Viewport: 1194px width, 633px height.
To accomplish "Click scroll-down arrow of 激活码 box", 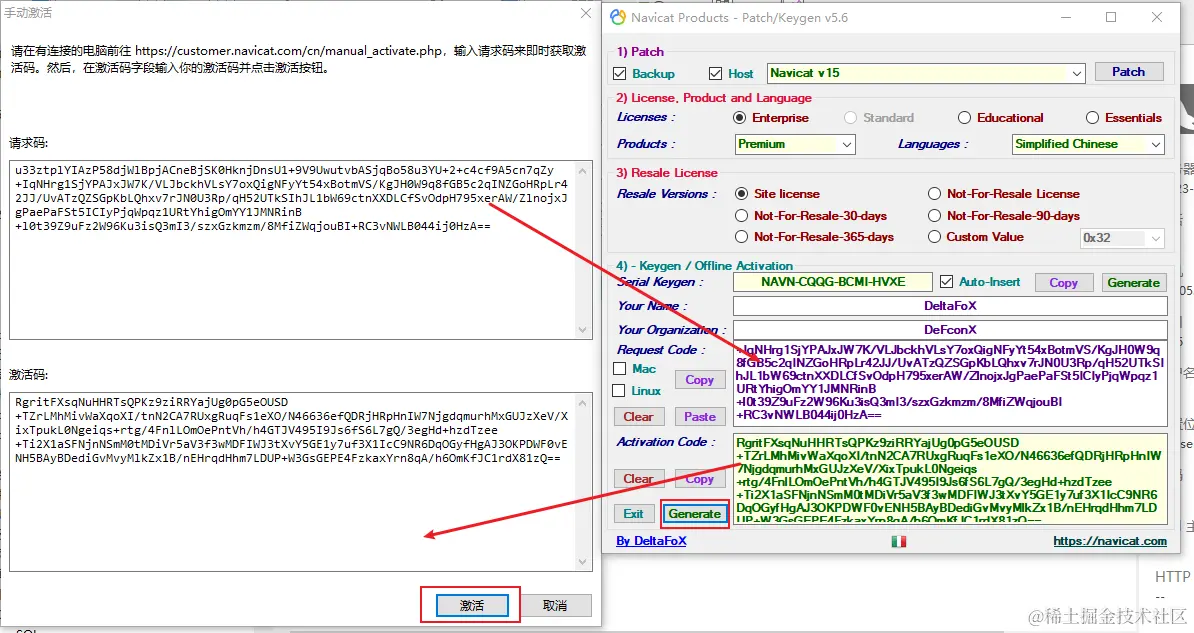I will coord(583,562).
